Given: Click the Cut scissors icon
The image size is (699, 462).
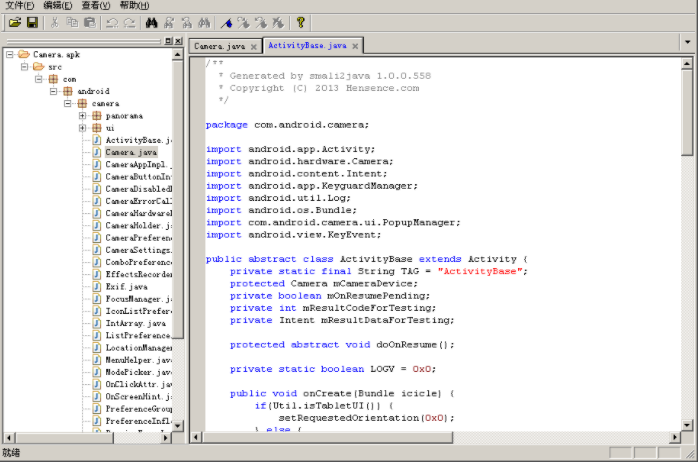Looking at the screenshot, I should pyautogui.click(x=55, y=22).
